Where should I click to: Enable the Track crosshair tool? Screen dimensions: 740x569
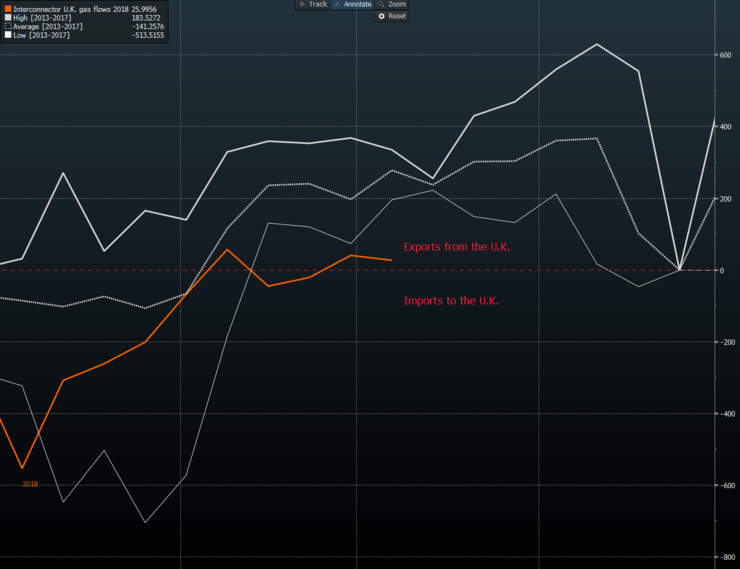coord(313,4)
